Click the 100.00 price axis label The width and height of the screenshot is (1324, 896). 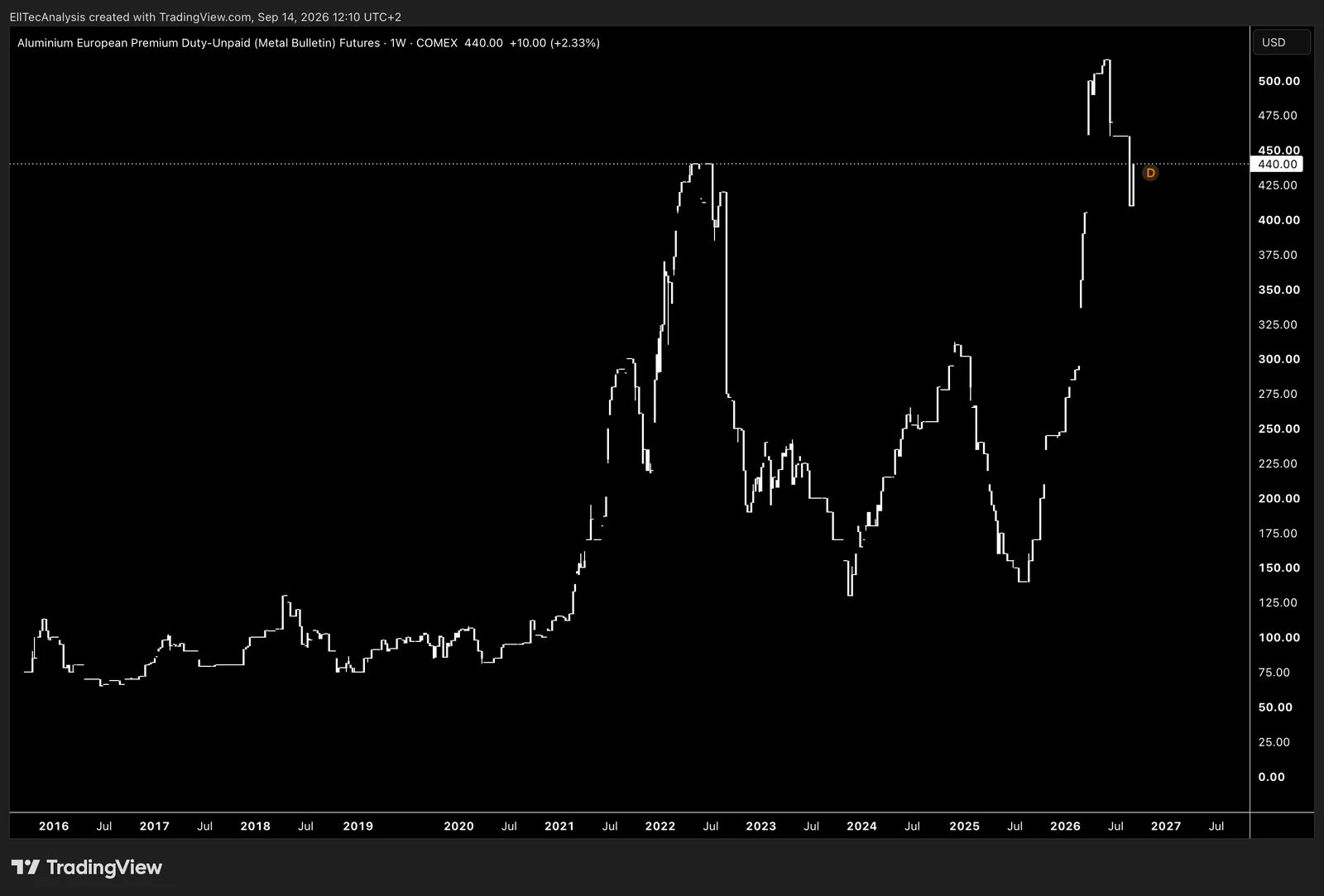(1278, 638)
